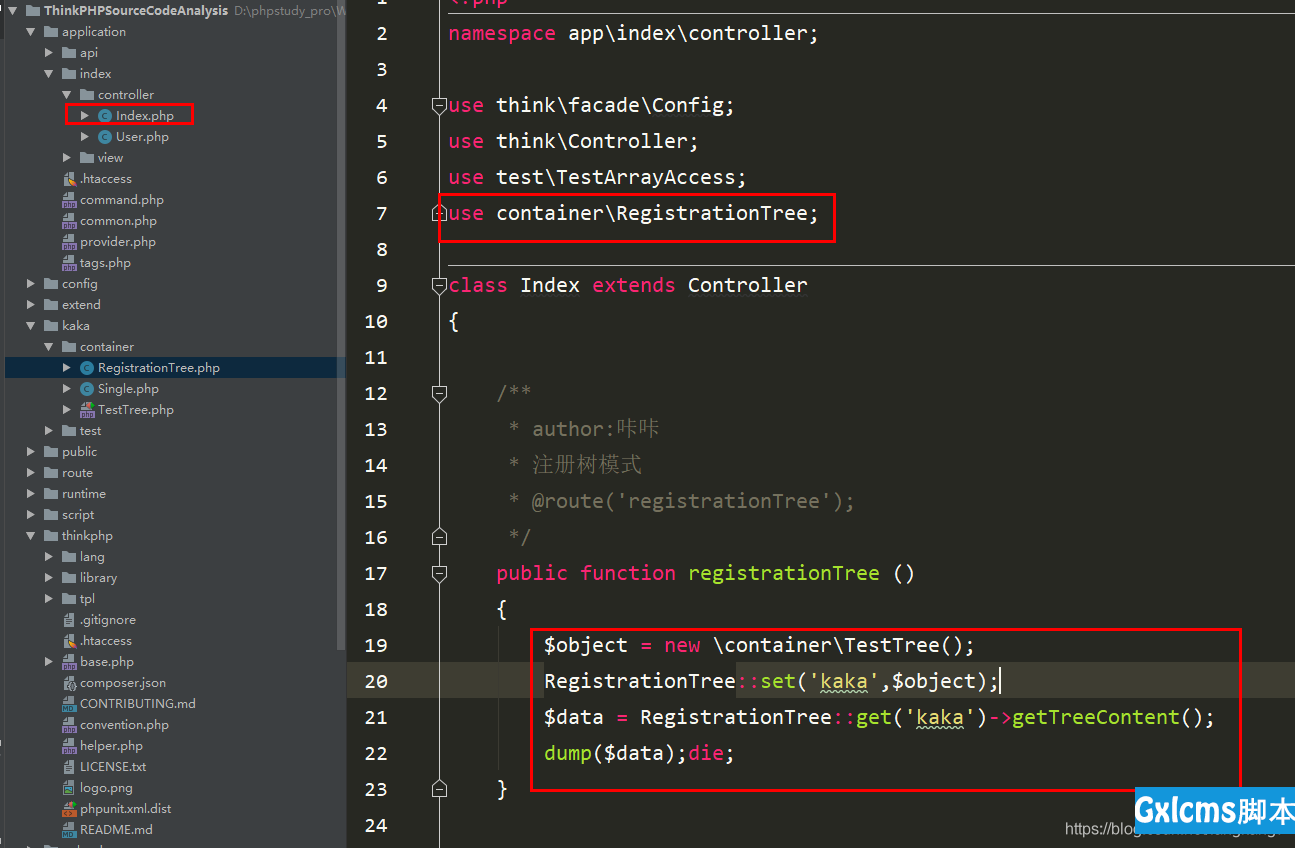1295x848 pixels.
Task: Select the lang folder
Action: [92, 557]
